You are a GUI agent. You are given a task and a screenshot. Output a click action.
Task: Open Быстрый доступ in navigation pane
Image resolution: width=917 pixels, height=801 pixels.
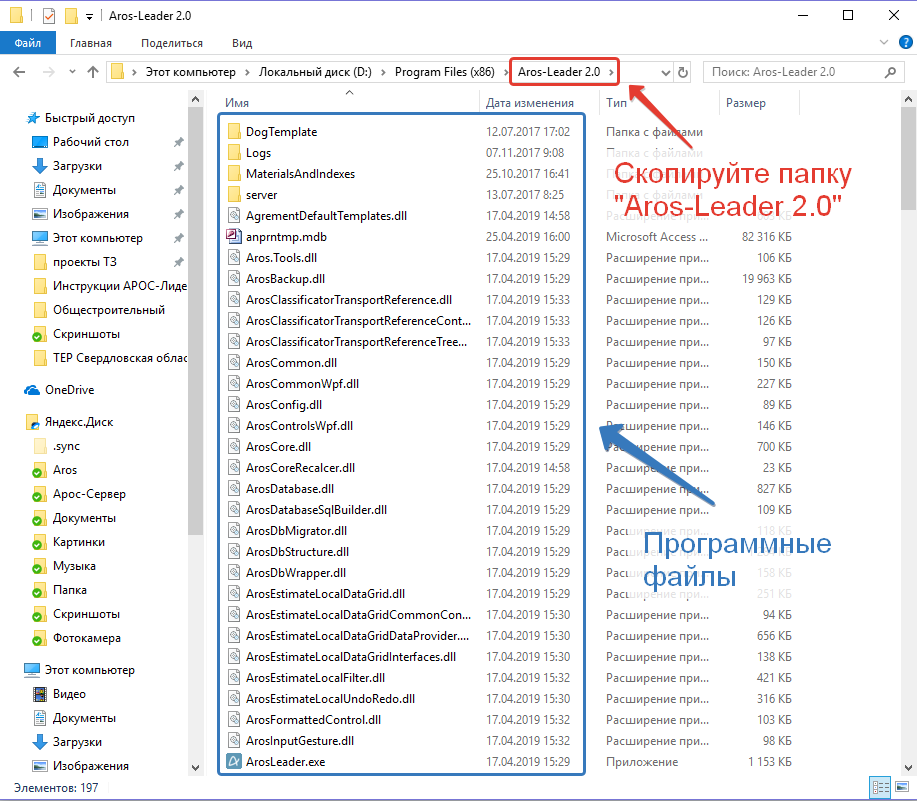coord(89,118)
